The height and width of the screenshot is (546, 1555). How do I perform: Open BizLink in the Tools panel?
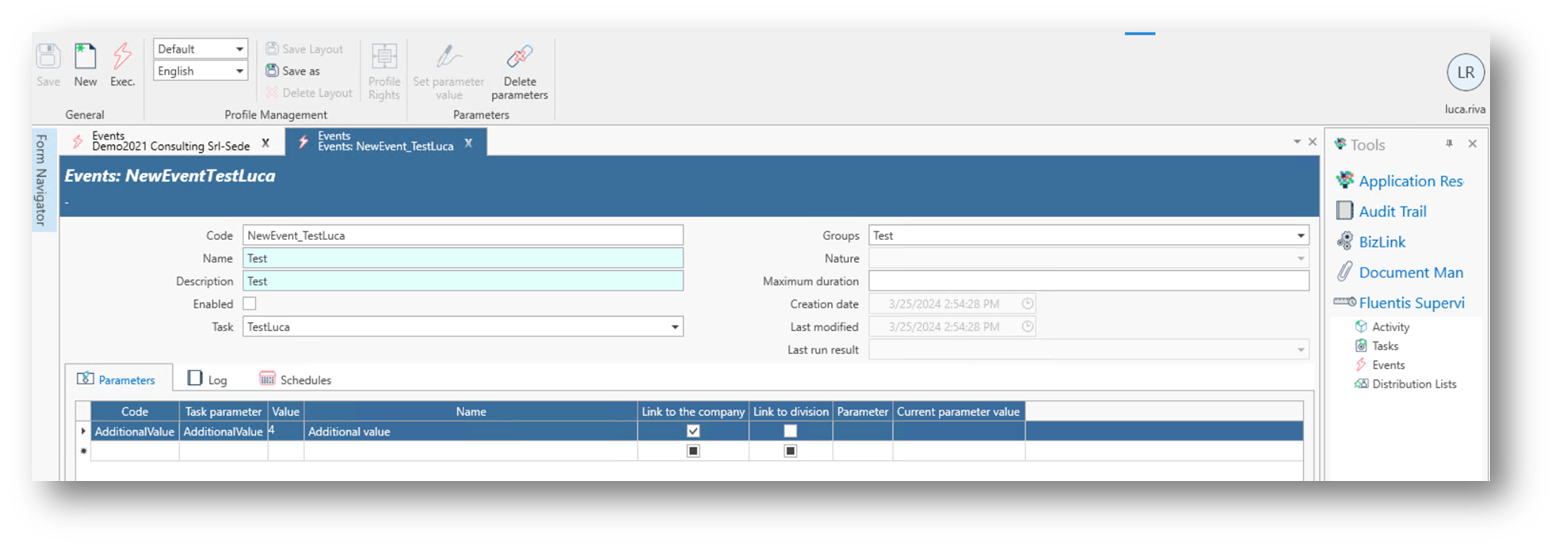coord(1381,242)
